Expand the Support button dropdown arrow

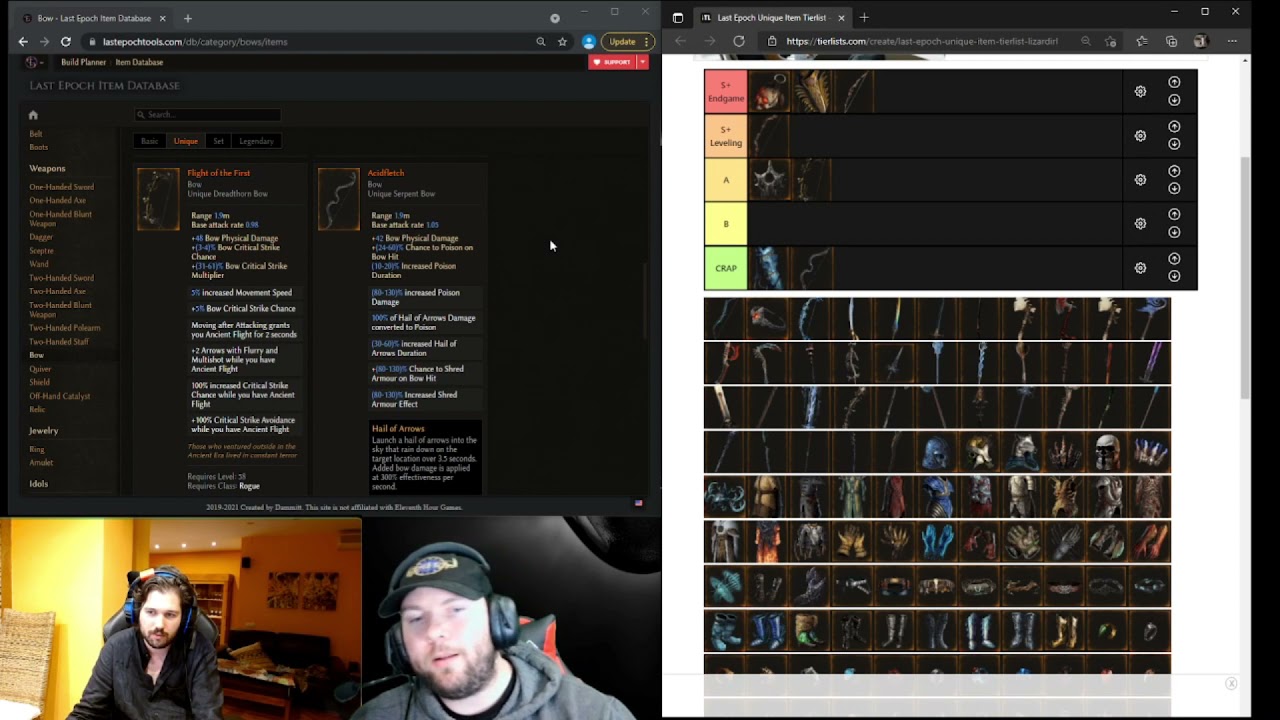(642, 62)
